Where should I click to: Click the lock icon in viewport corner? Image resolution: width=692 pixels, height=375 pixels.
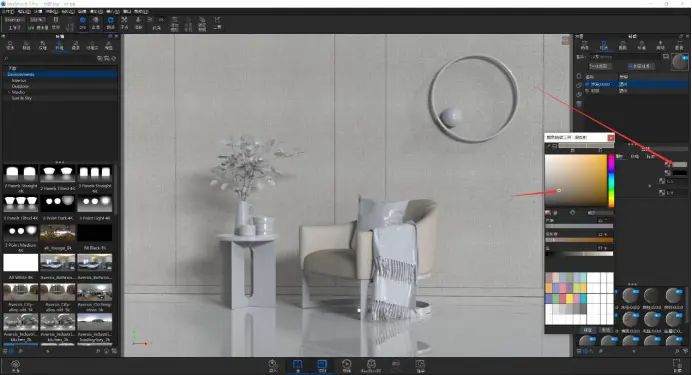565,41
